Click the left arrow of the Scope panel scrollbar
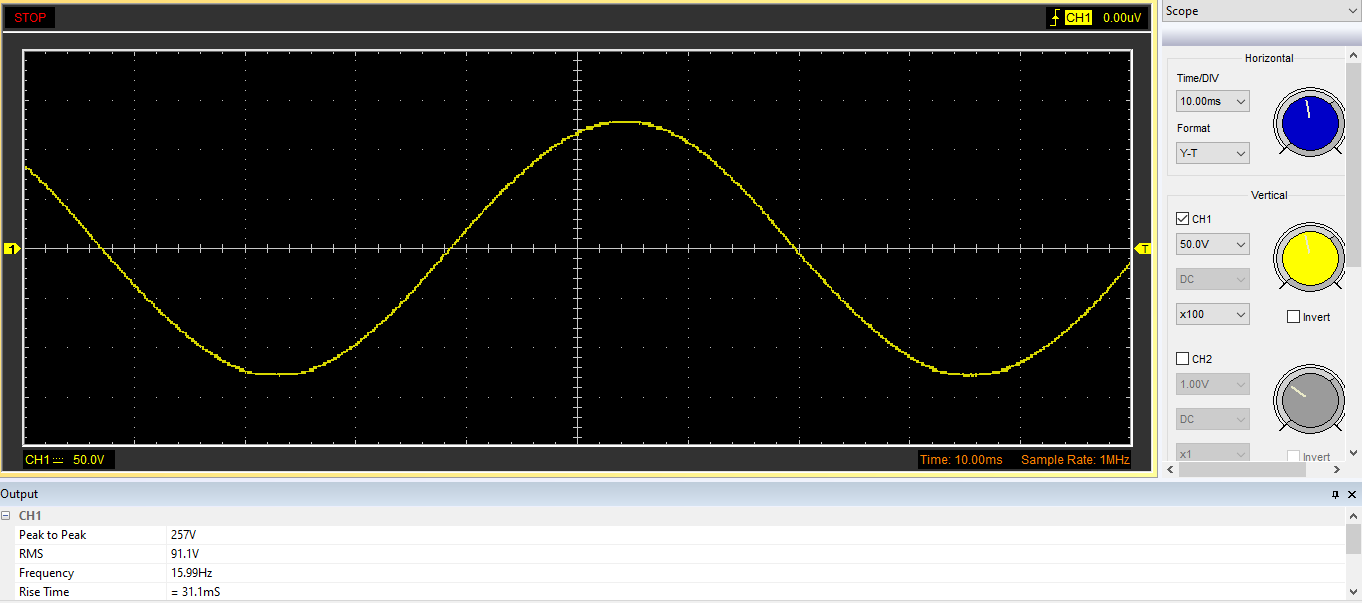Screen dimensions: 1362x603 coord(1169,469)
